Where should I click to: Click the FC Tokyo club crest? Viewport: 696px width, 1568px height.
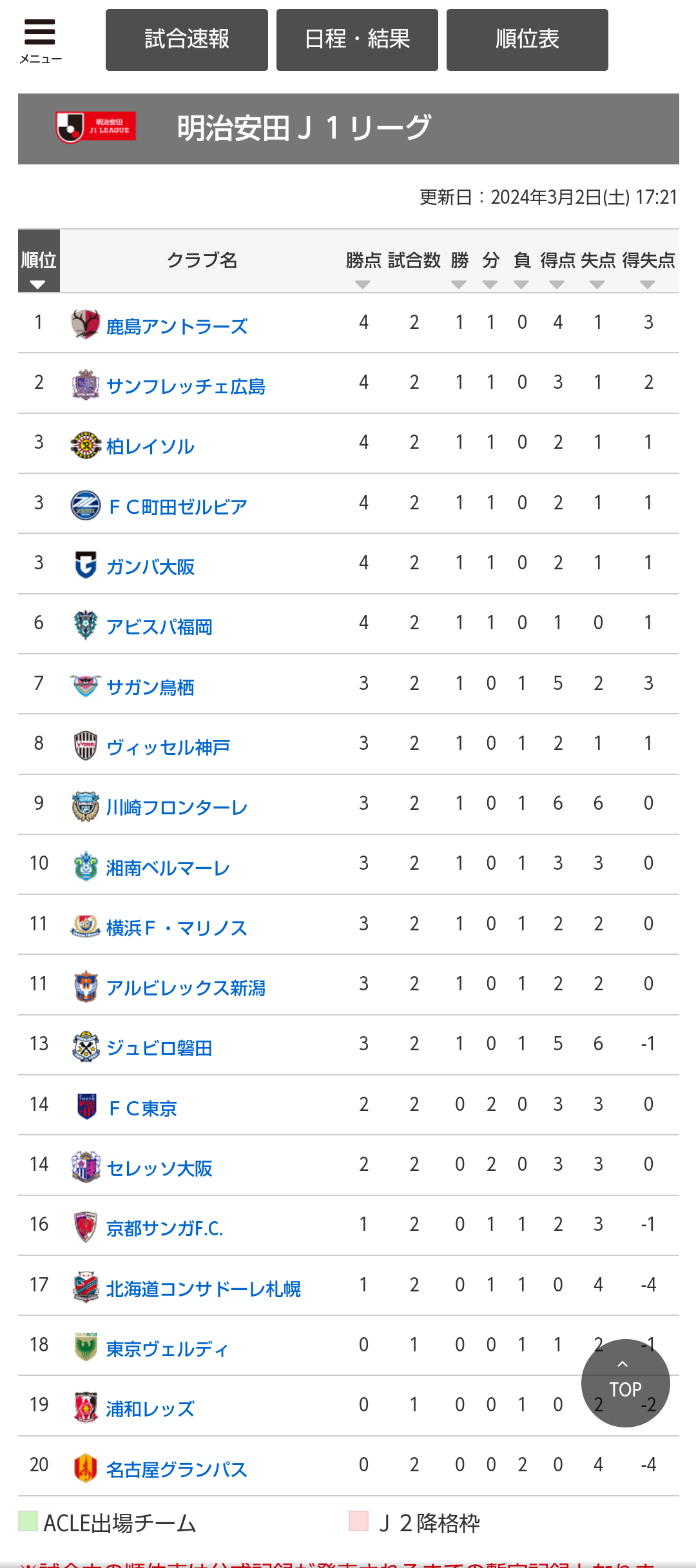pos(86,1106)
